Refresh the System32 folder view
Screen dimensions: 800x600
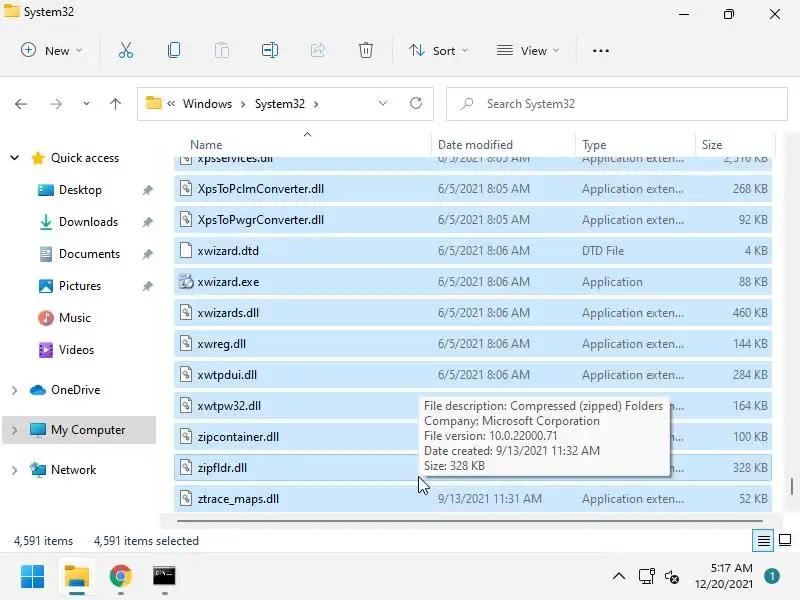click(416, 104)
